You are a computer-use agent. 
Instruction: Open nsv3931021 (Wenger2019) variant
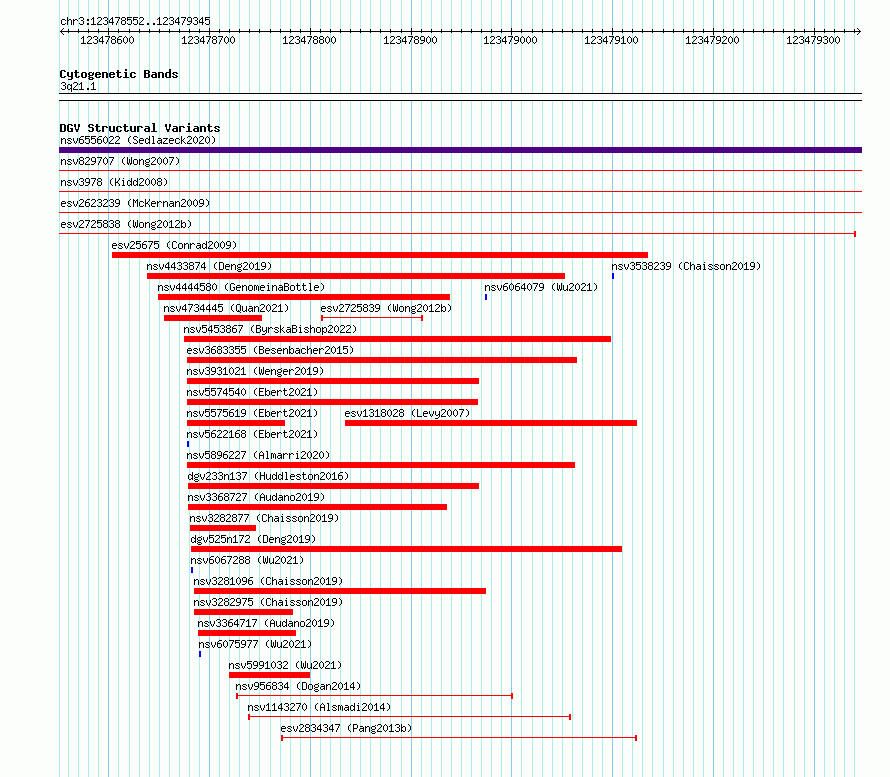click(x=255, y=371)
